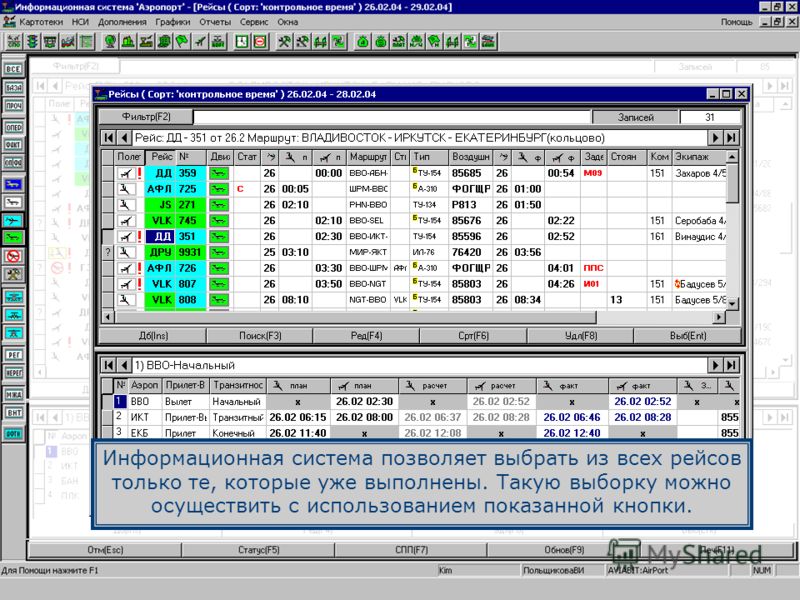Toggle the ОПЕР sidebar filter
The width and height of the screenshot is (800, 600).
pos(13,127)
